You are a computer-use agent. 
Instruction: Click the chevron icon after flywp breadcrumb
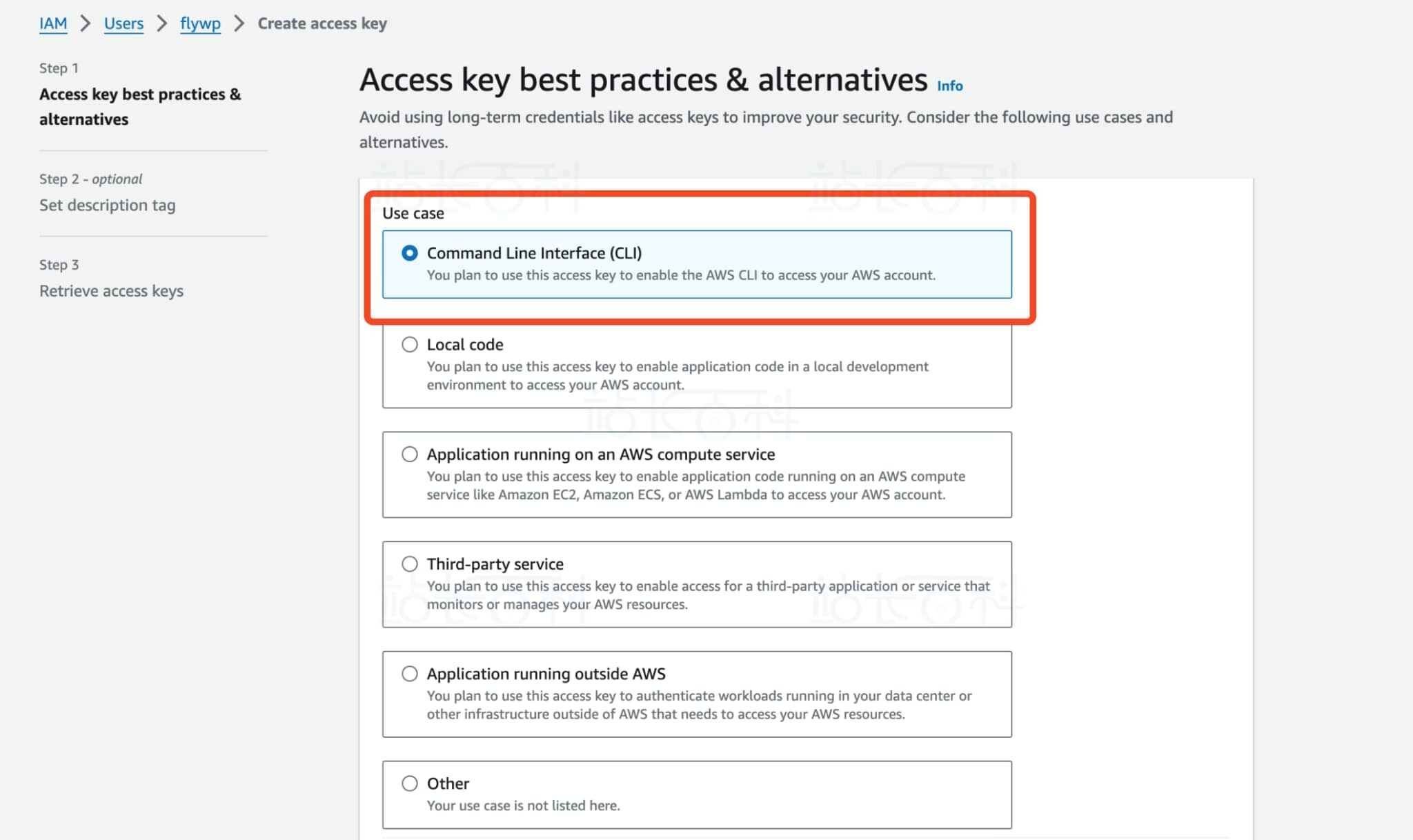(239, 23)
